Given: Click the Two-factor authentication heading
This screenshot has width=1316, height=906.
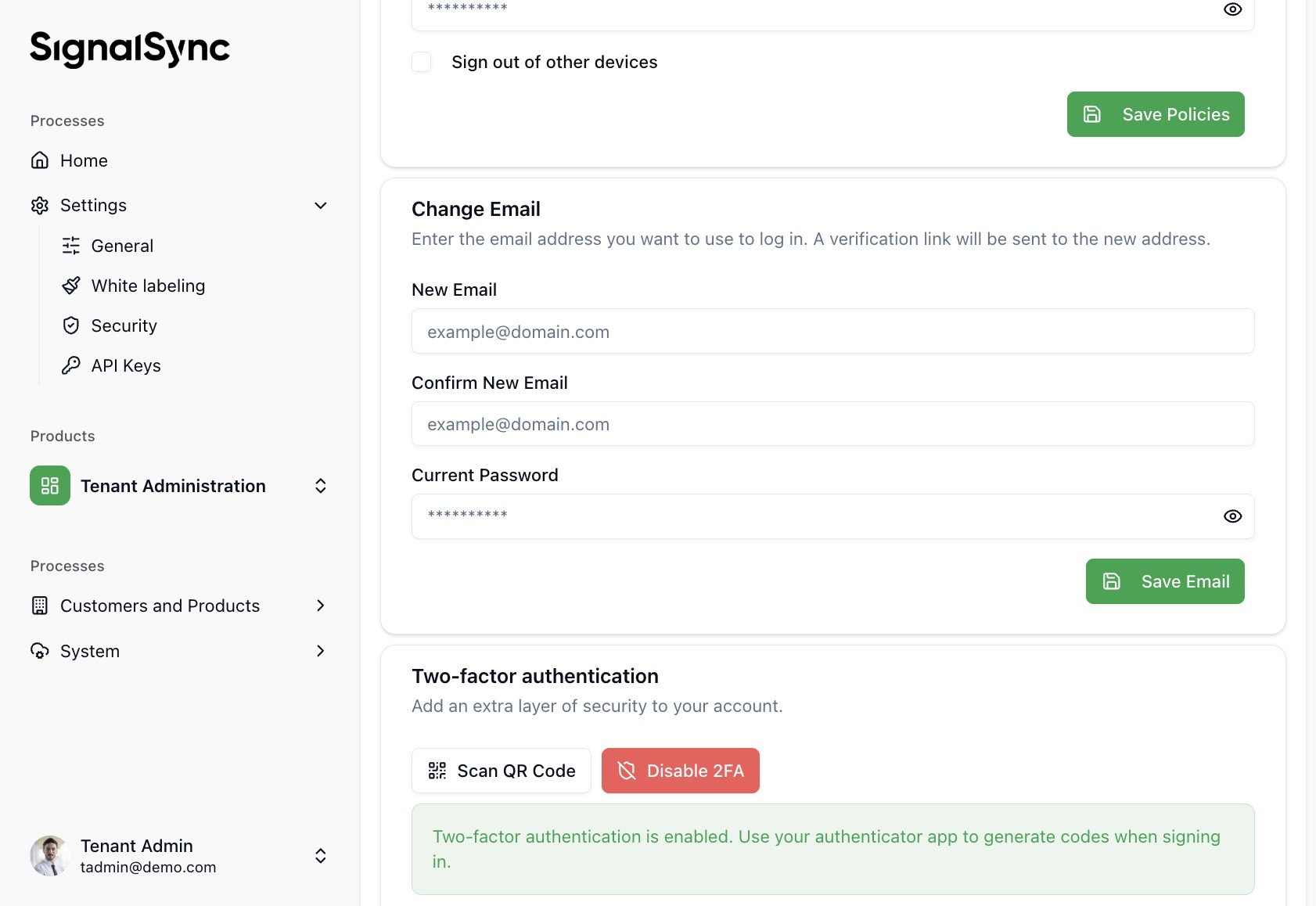Looking at the screenshot, I should click(x=535, y=676).
